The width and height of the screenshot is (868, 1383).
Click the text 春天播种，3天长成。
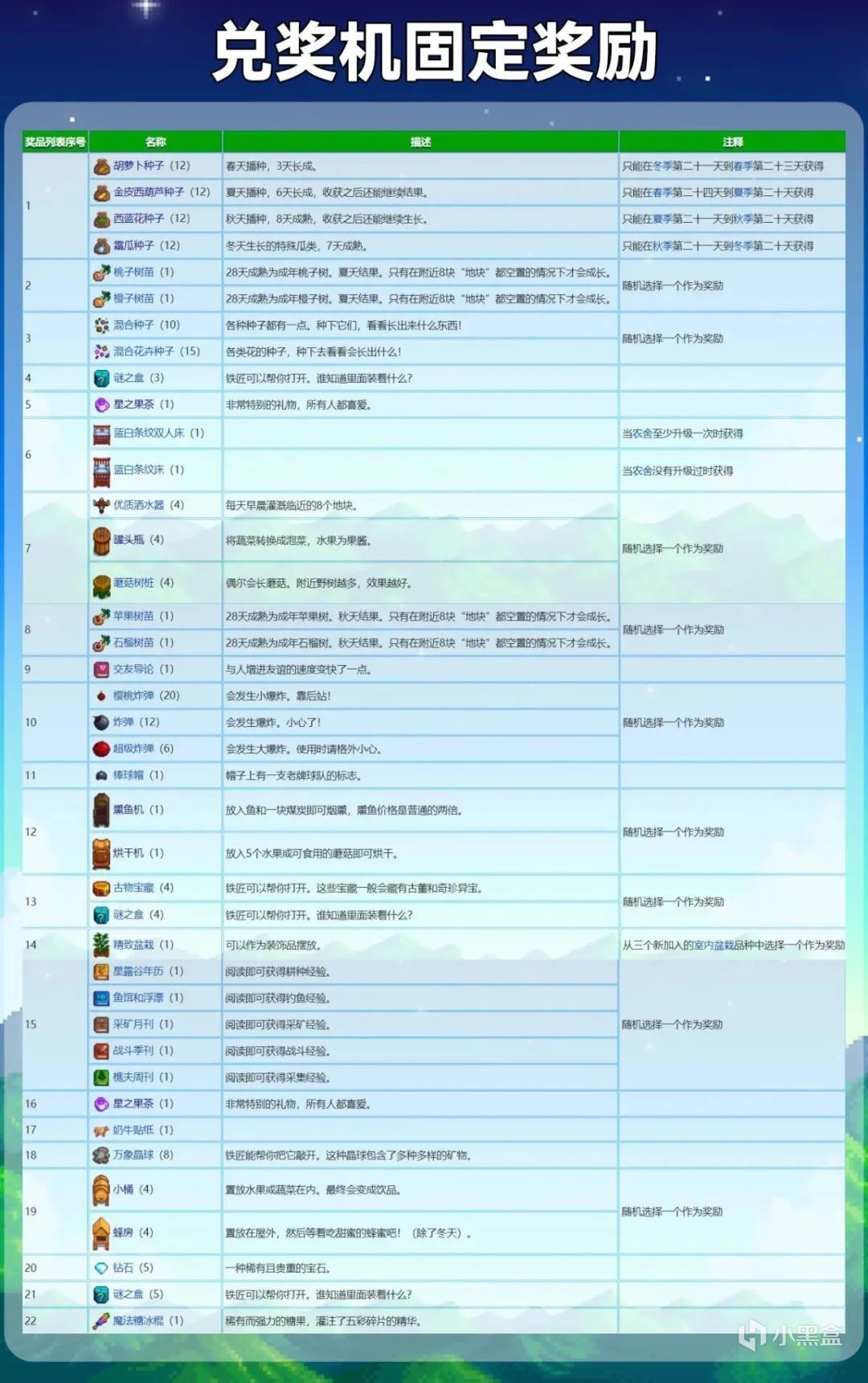pyautogui.click(x=272, y=166)
